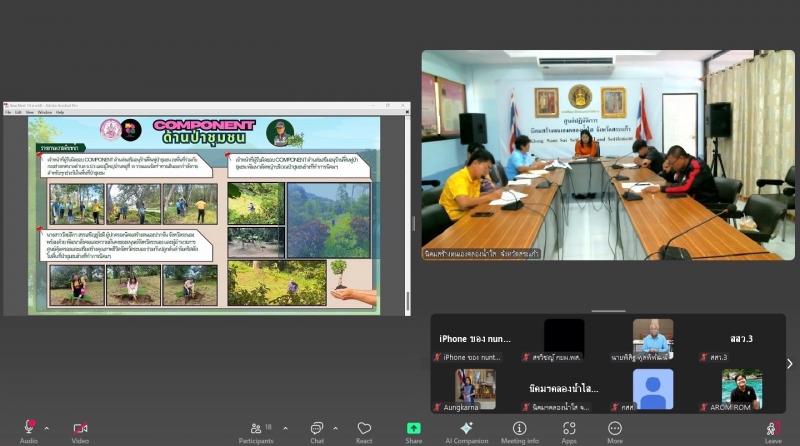Click the Leave meeting button
The image size is (800, 446).
tap(773, 432)
